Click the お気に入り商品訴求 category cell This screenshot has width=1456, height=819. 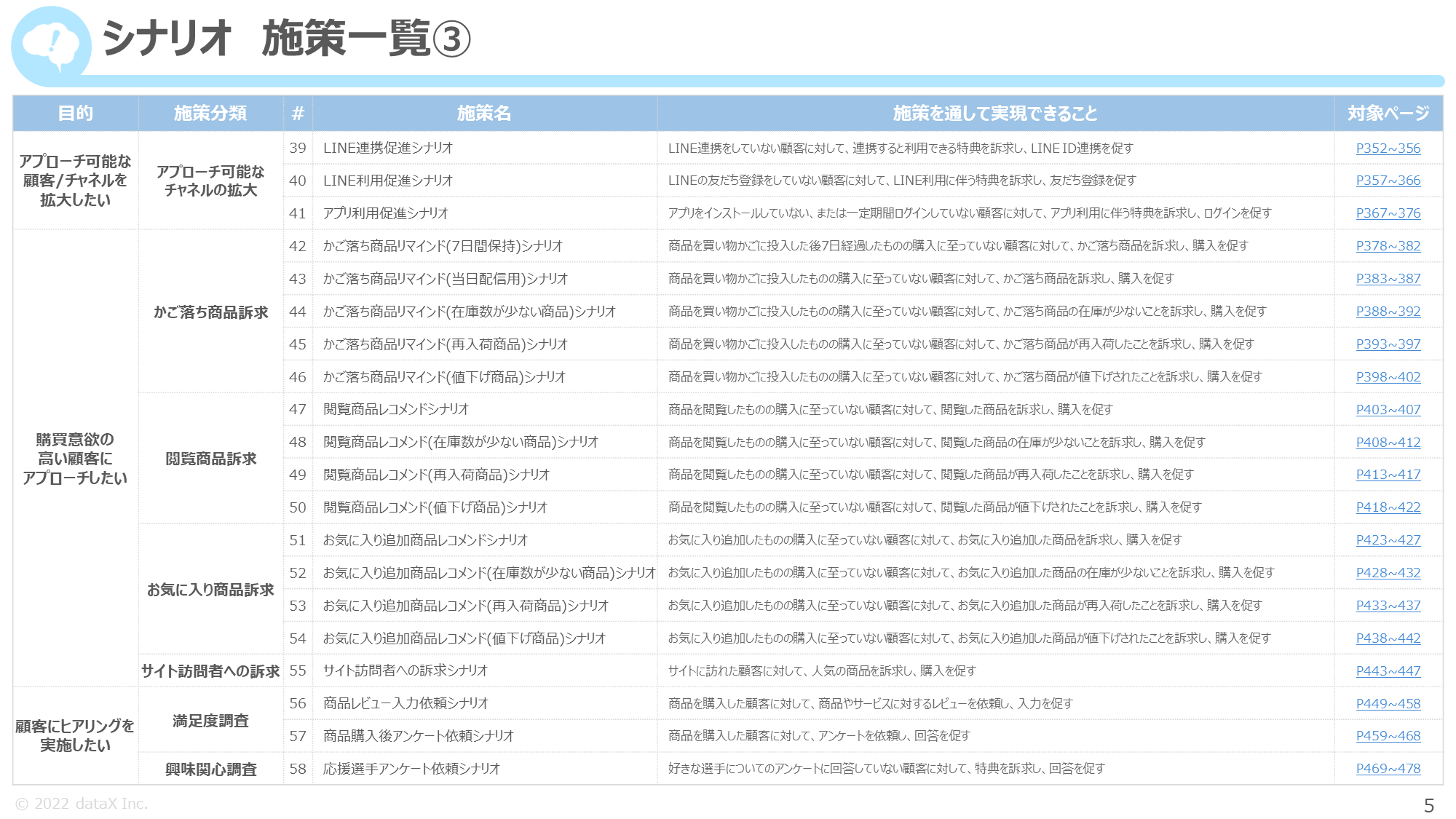click(210, 590)
